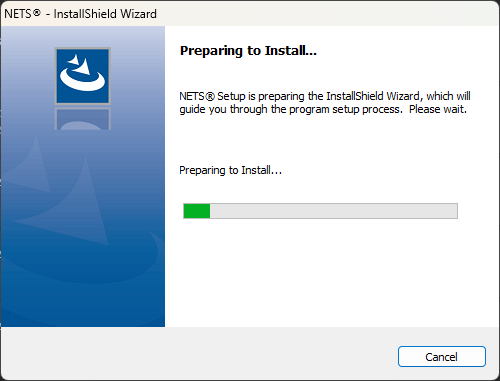500x381 pixels.
Task: Click the "Please wait." text in the description
Action: coord(438,109)
